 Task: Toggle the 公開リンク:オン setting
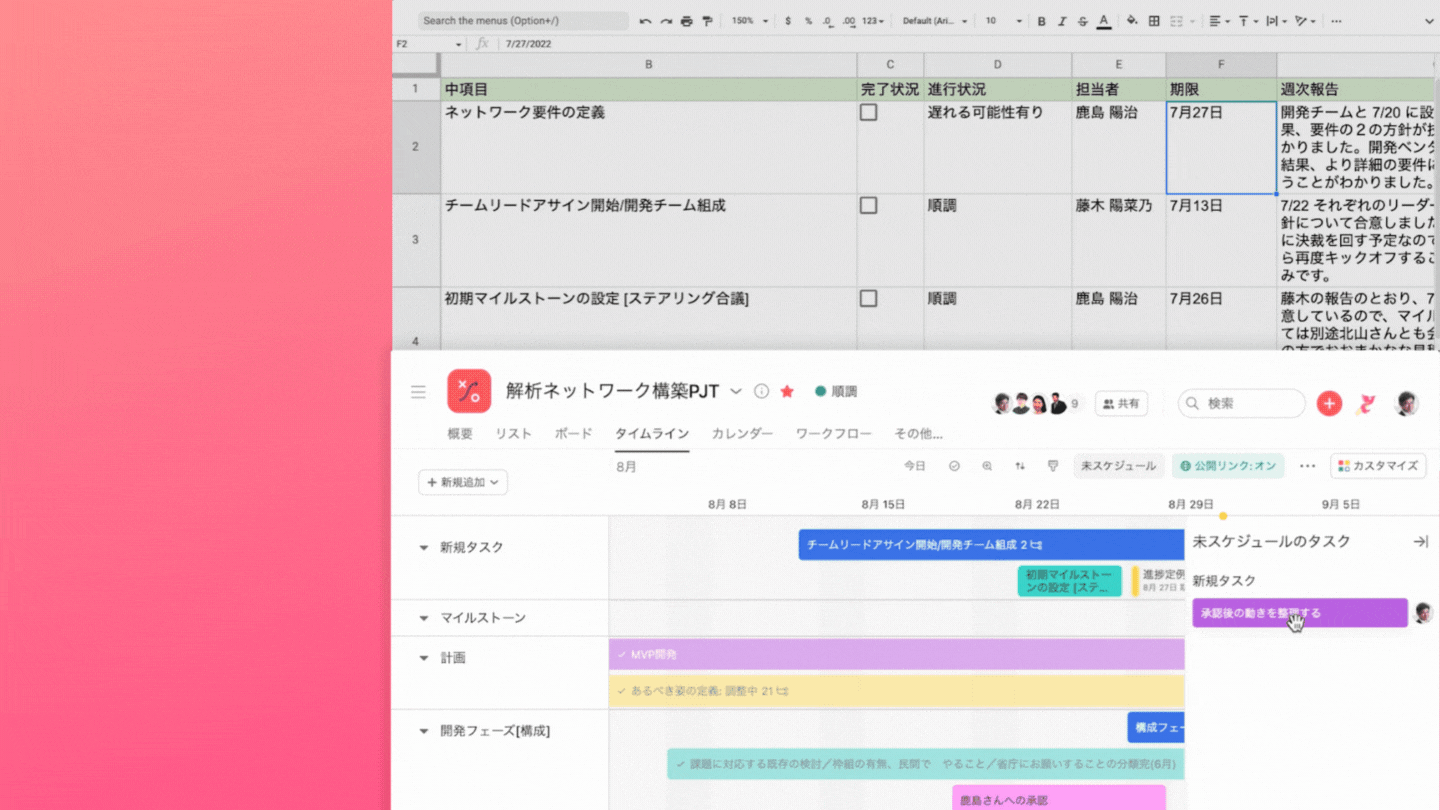[x=1228, y=465]
